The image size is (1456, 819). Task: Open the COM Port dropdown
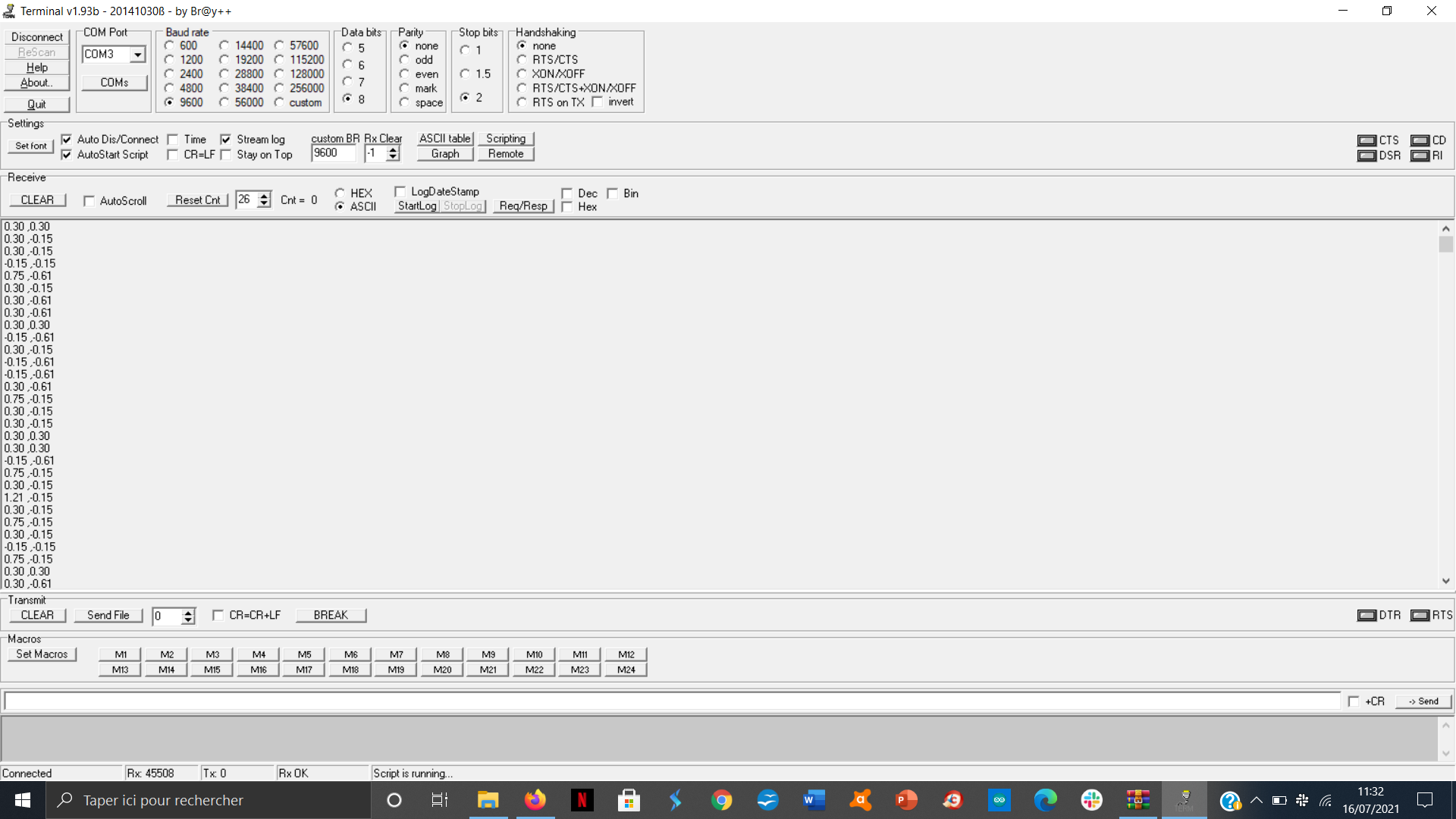click(137, 55)
